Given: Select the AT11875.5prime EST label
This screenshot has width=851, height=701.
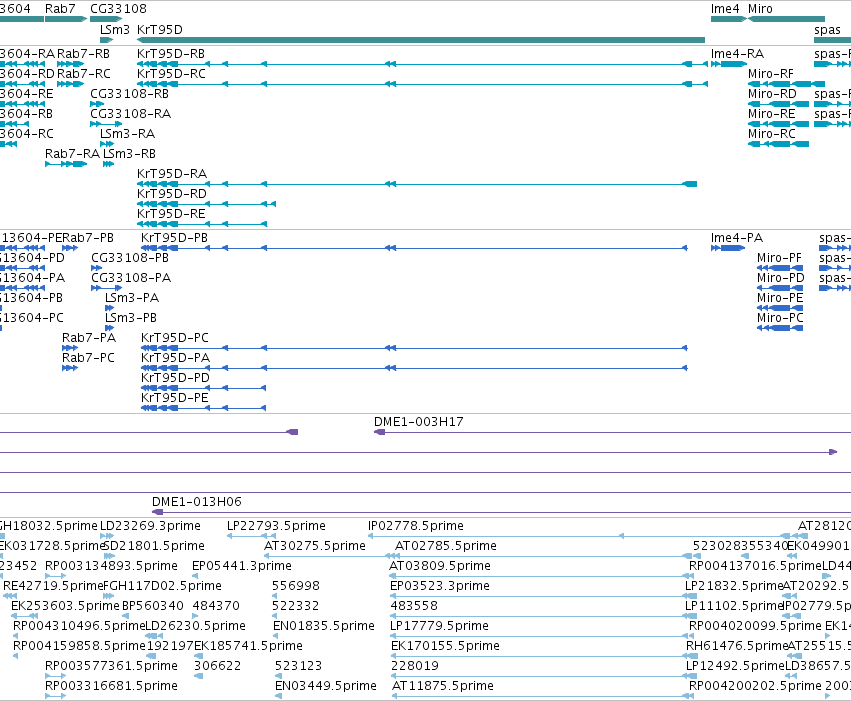Looking at the screenshot, I should pos(442,686).
